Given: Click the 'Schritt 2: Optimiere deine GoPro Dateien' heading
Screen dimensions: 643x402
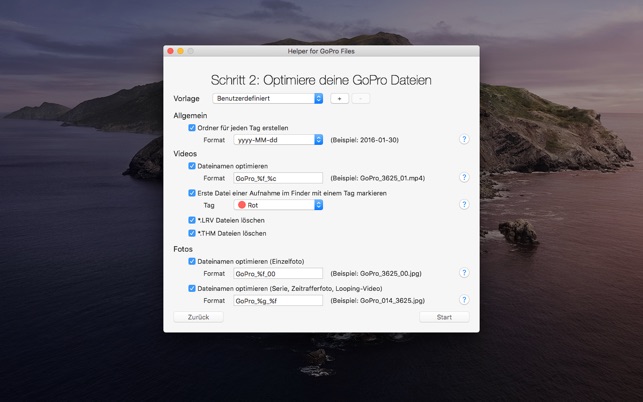Looking at the screenshot, I should (x=321, y=80).
